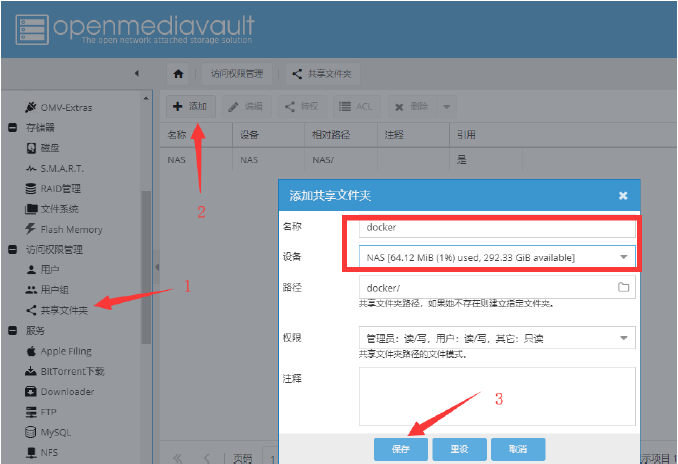Close the 添加共享文件夹 dialog
Image resolution: width=678 pixels, height=464 pixels.
pyautogui.click(x=623, y=196)
